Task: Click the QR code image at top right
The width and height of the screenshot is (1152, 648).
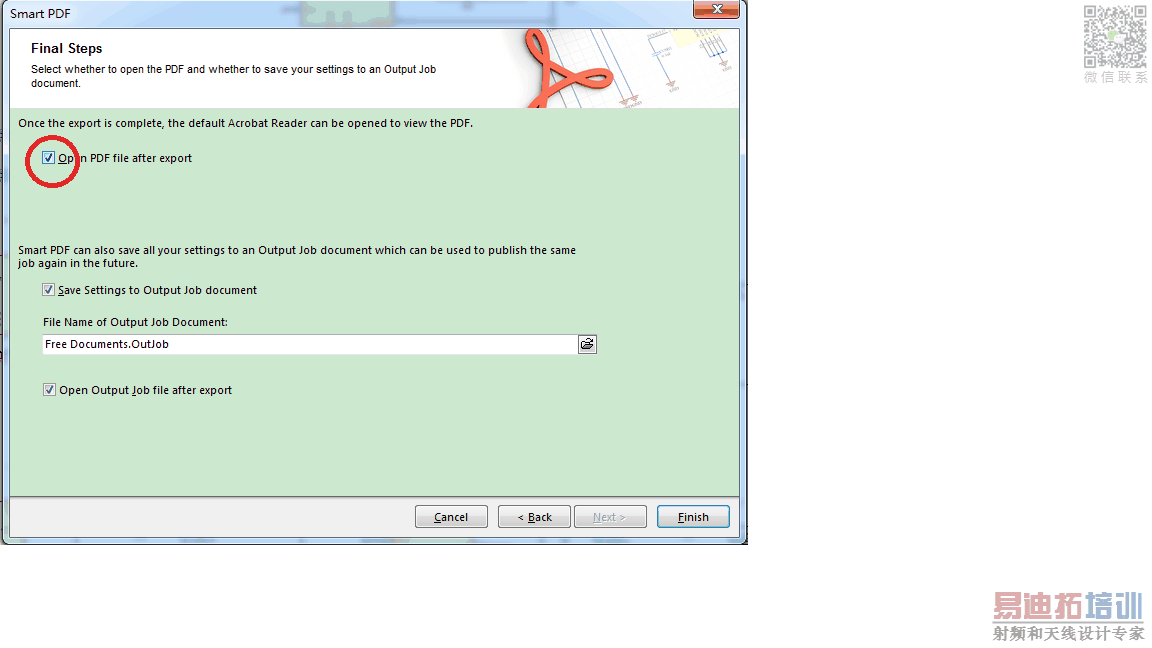Action: pyautogui.click(x=1115, y=37)
